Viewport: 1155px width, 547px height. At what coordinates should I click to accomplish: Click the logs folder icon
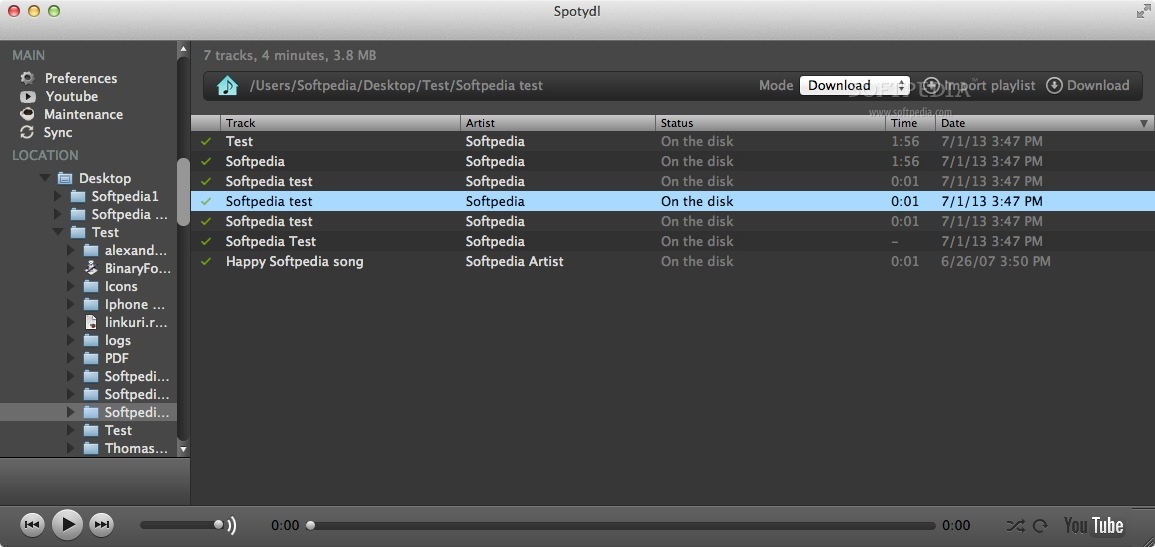click(x=91, y=340)
